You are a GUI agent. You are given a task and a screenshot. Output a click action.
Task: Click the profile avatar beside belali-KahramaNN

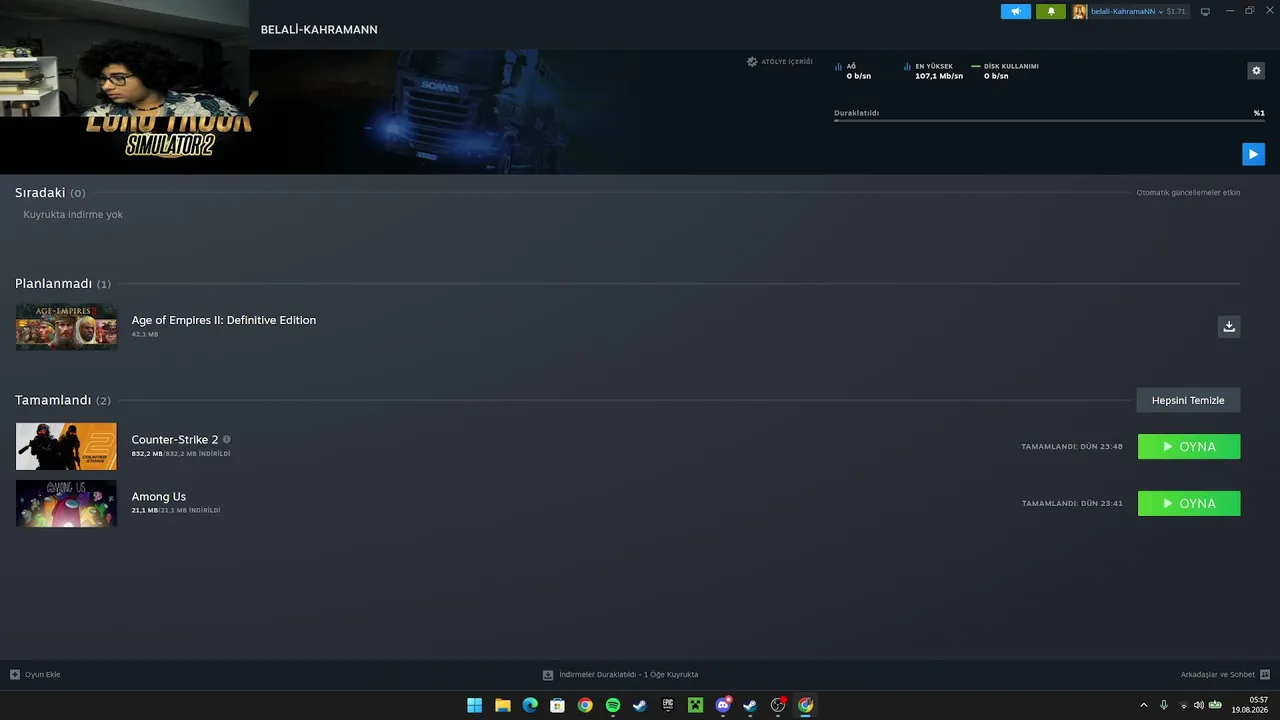pos(1080,12)
